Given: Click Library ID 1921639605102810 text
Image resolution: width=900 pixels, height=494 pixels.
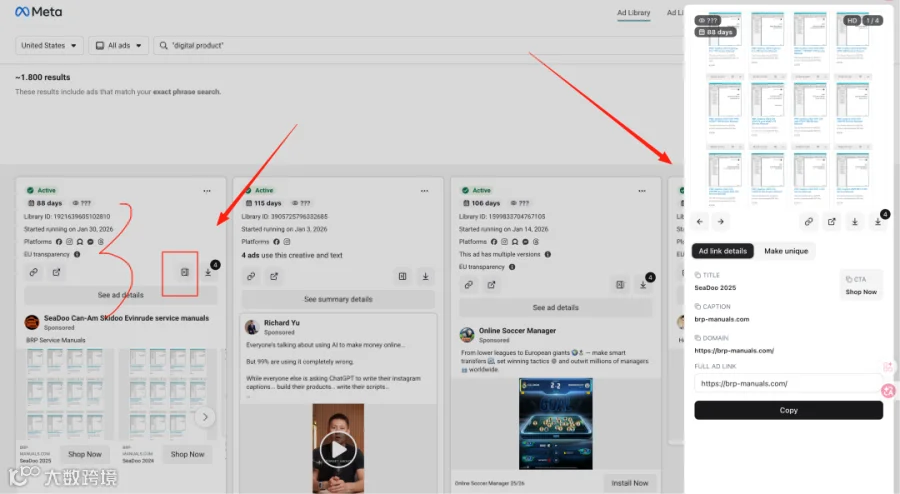Looking at the screenshot, I should click(x=67, y=216).
